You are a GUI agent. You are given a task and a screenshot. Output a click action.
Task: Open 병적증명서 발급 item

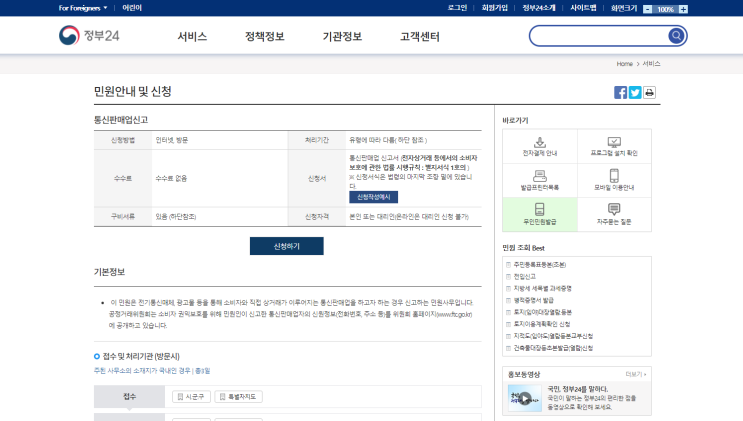(x=534, y=300)
